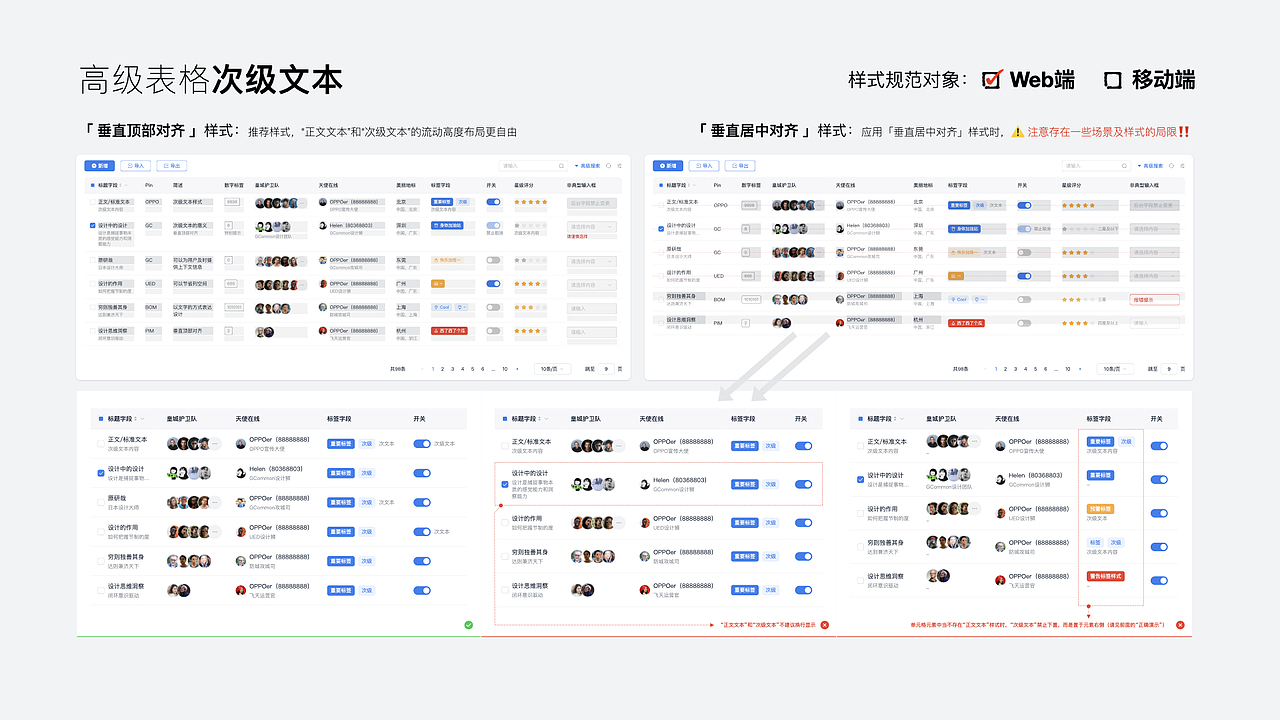Click 新增 button in 垂直顶部对齐 table

(x=100, y=166)
